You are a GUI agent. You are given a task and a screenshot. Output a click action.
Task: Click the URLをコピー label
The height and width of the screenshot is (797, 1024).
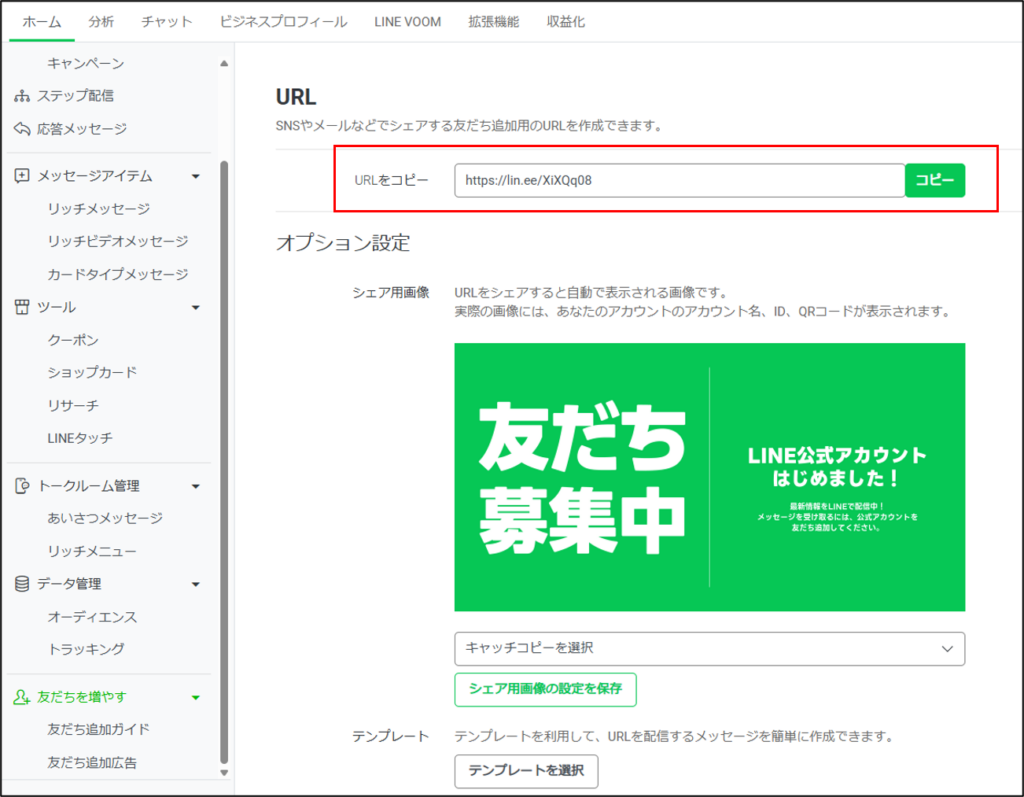(x=391, y=180)
